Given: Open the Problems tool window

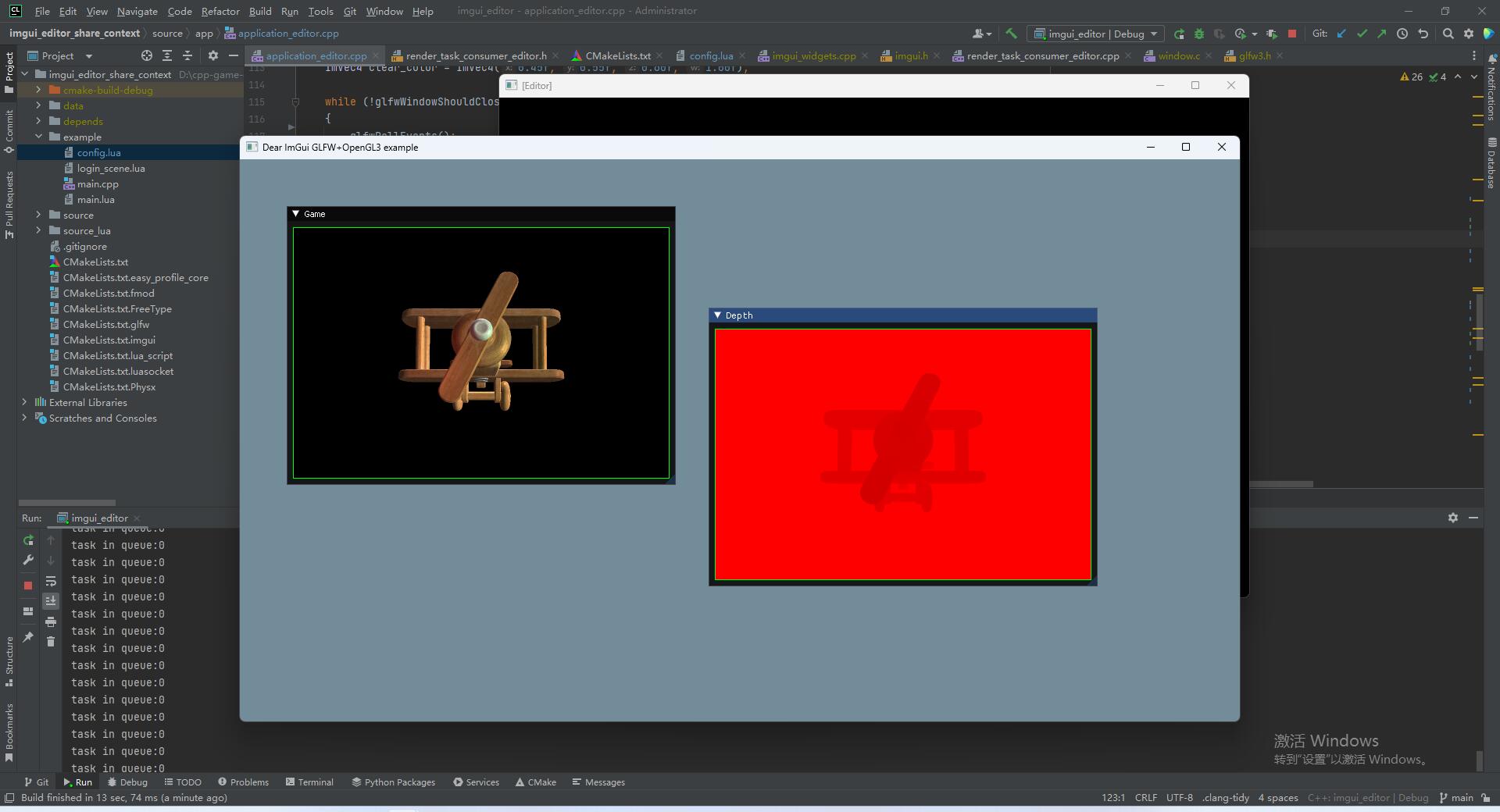Looking at the screenshot, I should [243, 782].
